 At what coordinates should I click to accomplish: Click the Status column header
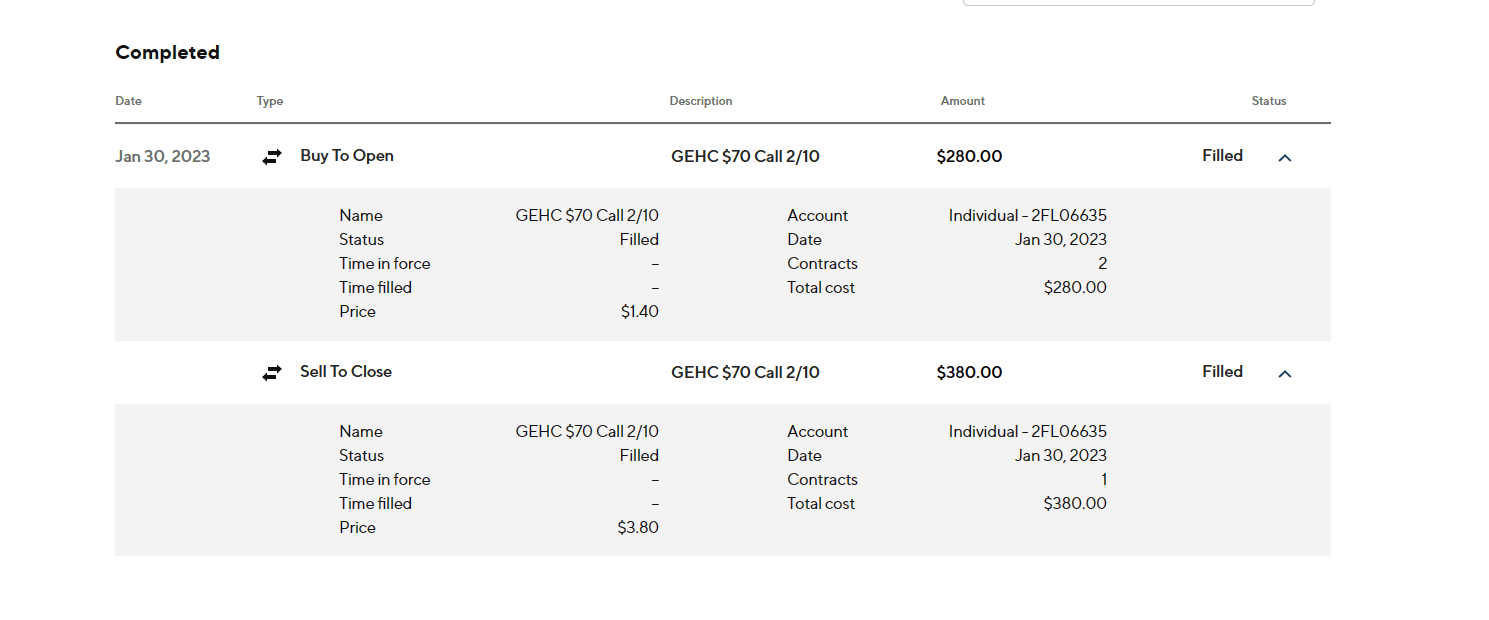pos(1269,101)
